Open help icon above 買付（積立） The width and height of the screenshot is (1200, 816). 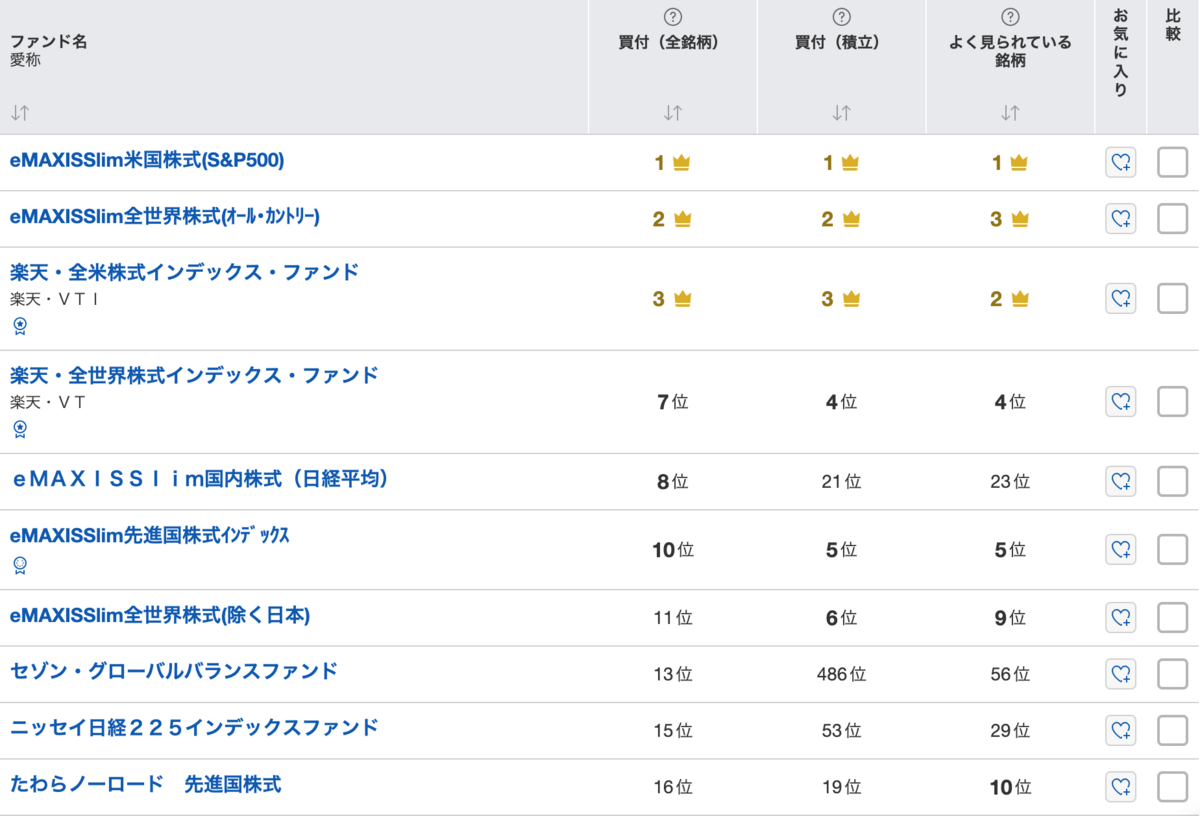click(842, 16)
